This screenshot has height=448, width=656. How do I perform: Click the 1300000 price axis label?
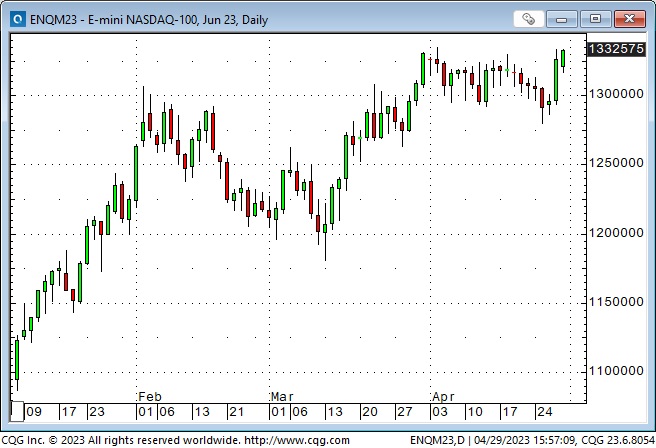tap(616, 94)
